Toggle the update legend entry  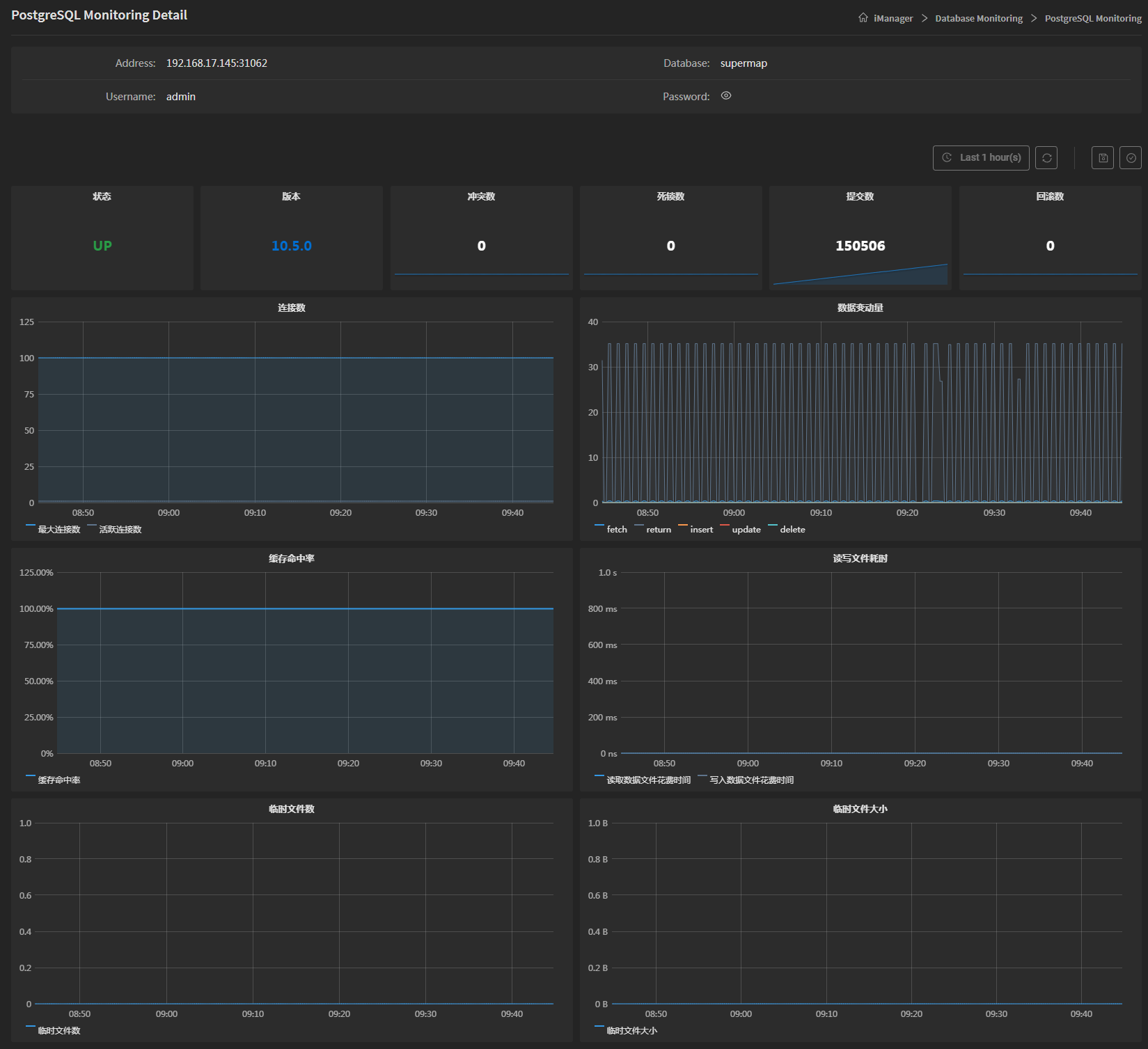(x=742, y=529)
